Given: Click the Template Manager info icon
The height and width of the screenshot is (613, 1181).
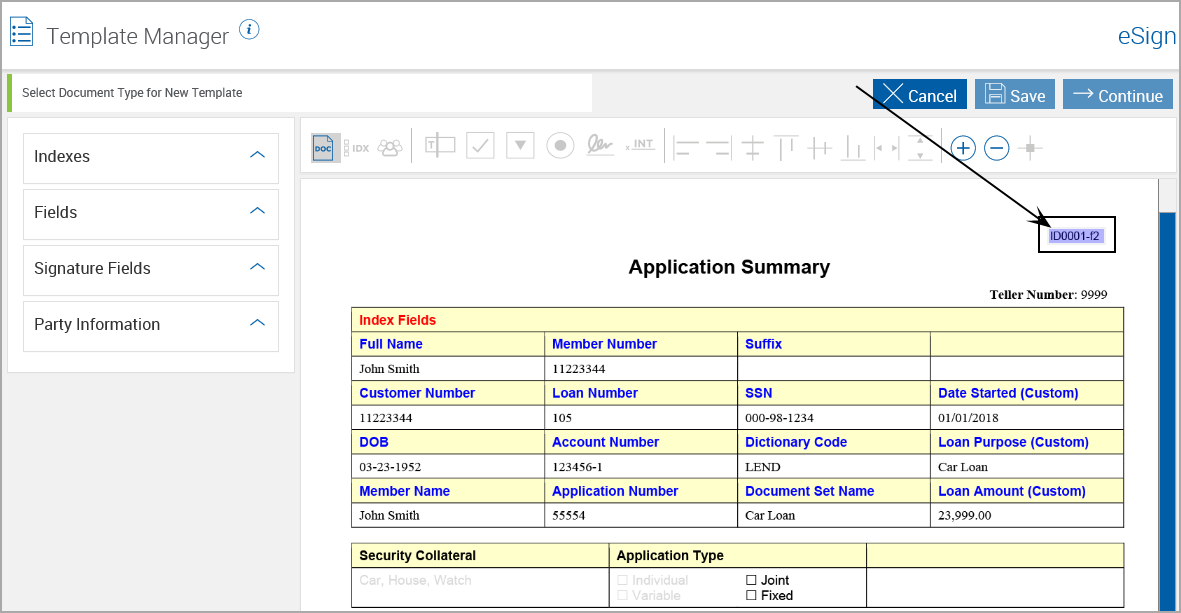Looking at the screenshot, I should [x=249, y=29].
